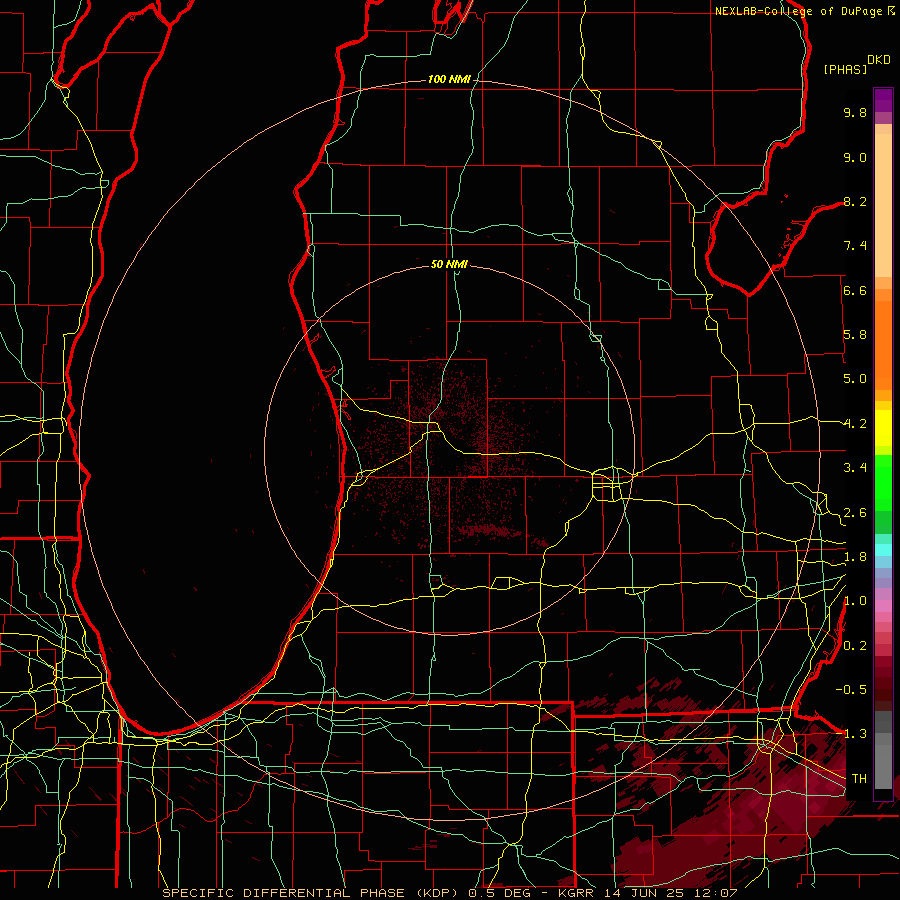900x900 pixels.
Task: Click the 0.2 value on color scale
Action: (x=855, y=646)
